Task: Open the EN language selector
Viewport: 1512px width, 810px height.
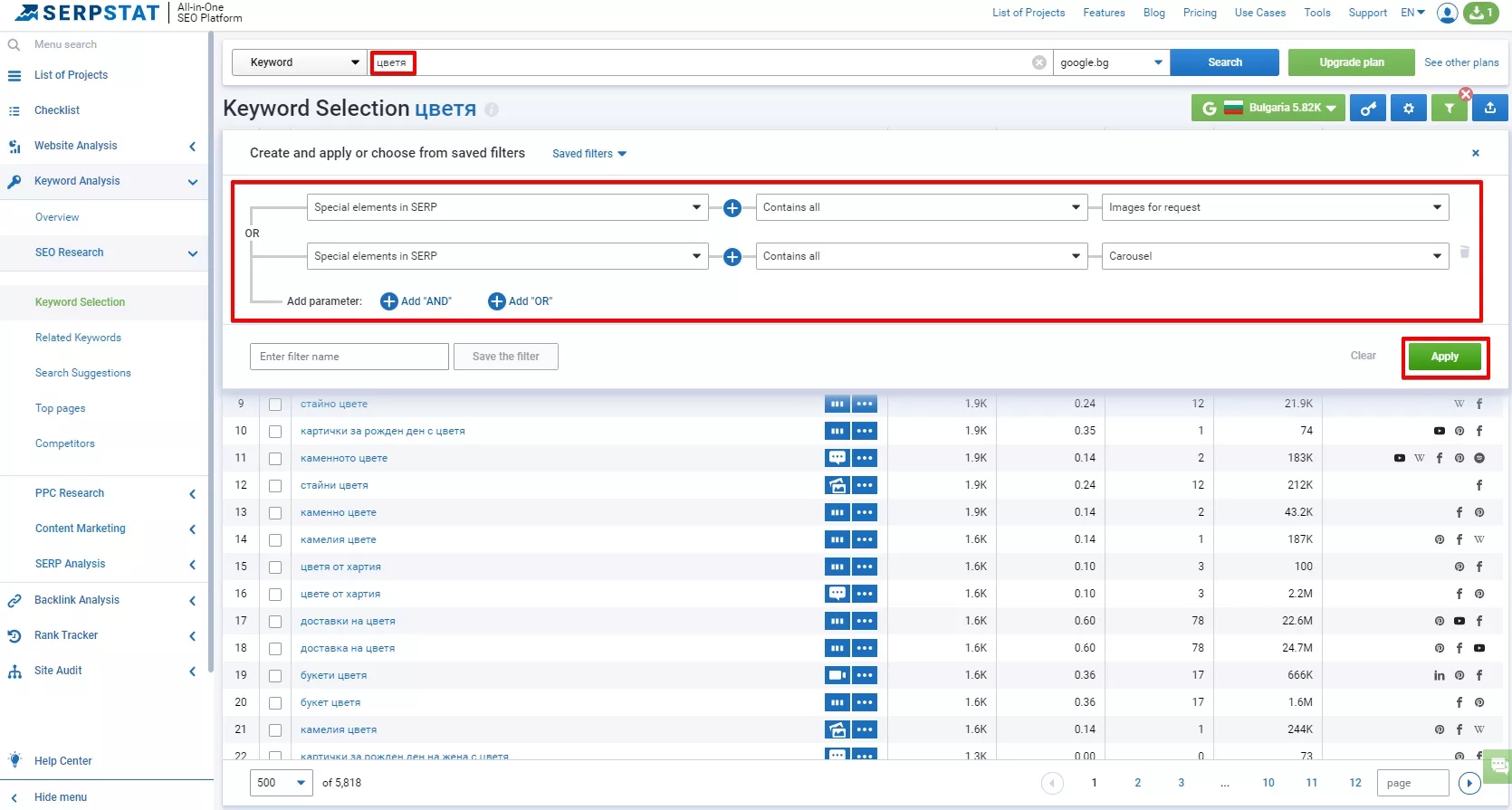Action: pyautogui.click(x=1412, y=13)
